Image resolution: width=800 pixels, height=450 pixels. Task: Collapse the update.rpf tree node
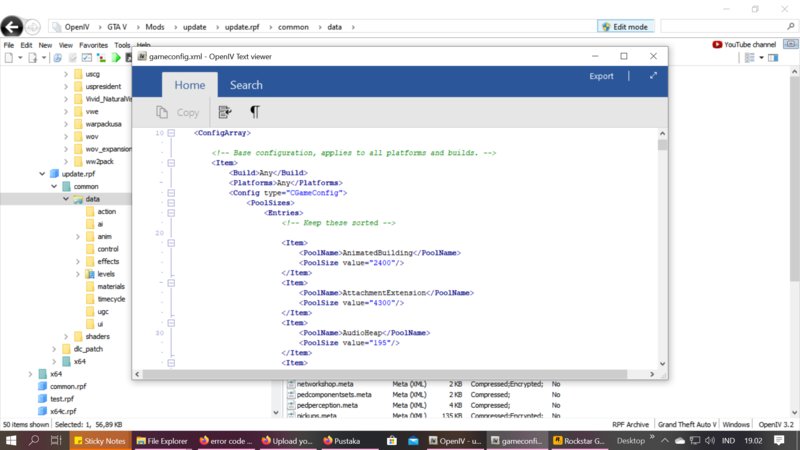point(42,173)
